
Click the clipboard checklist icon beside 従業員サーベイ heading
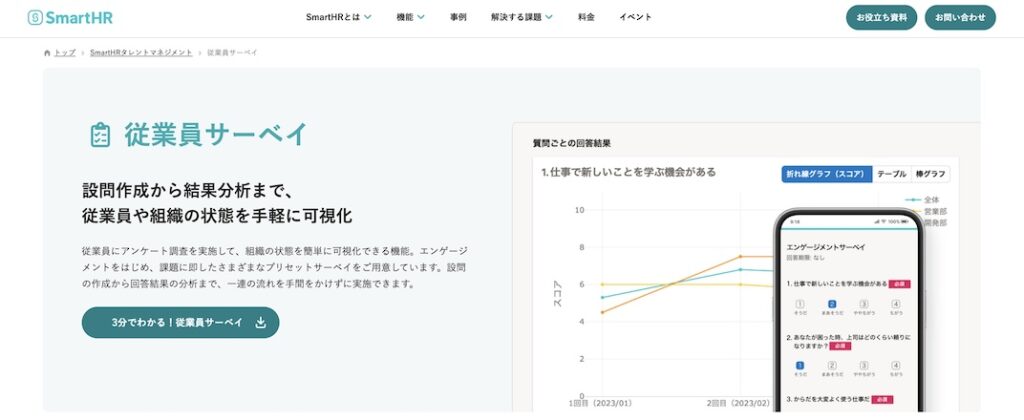(x=100, y=135)
